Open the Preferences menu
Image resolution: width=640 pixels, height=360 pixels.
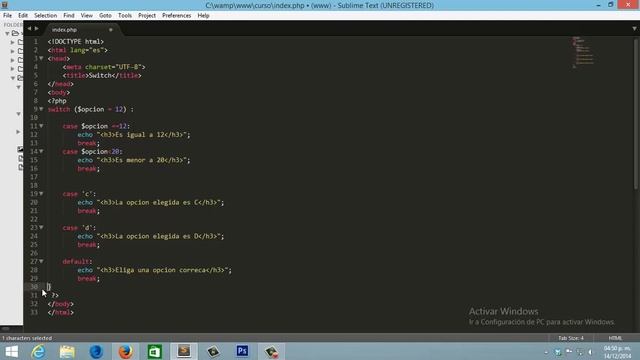[176, 16]
